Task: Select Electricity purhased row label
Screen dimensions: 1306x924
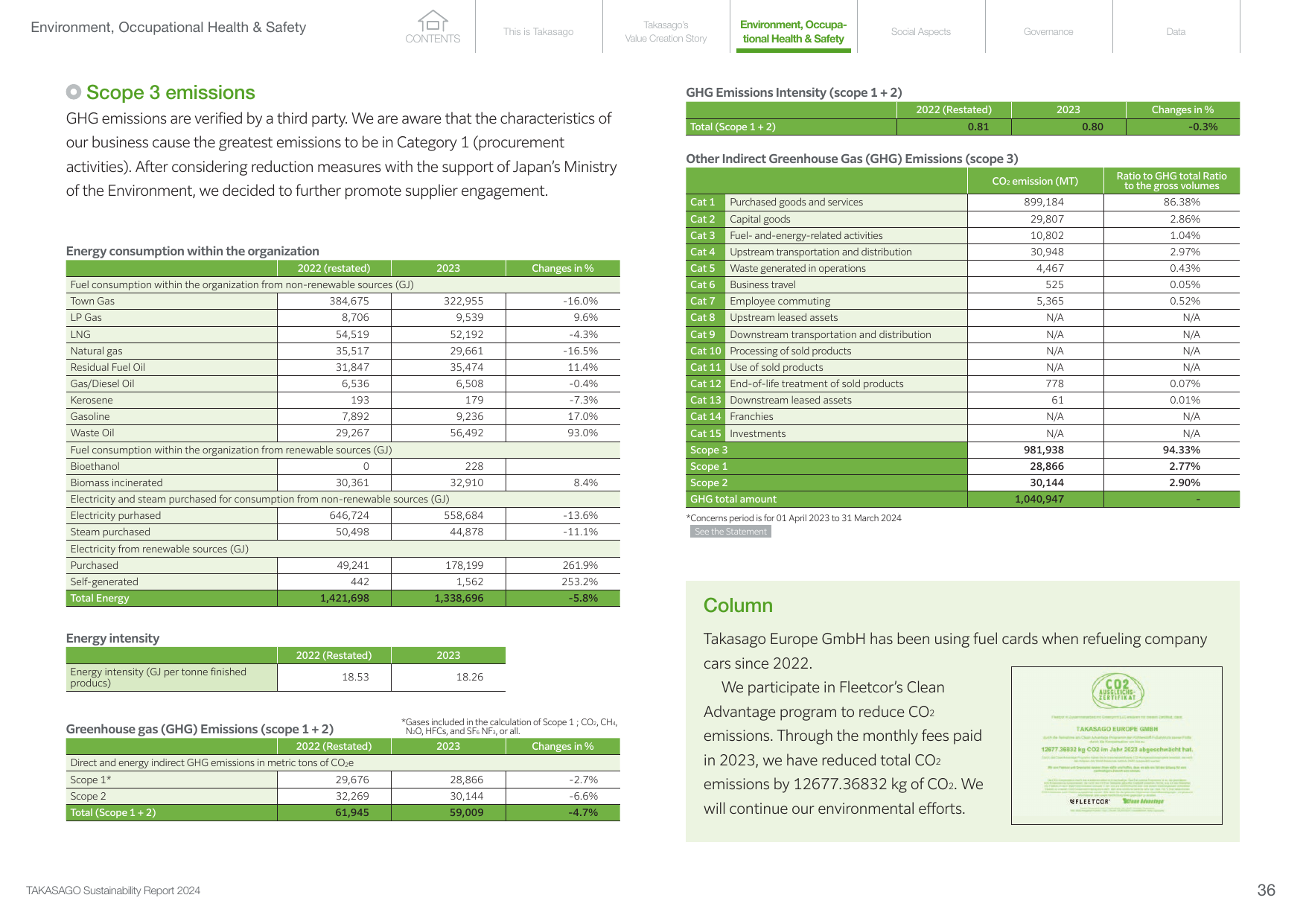Action: tap(115, 515)
